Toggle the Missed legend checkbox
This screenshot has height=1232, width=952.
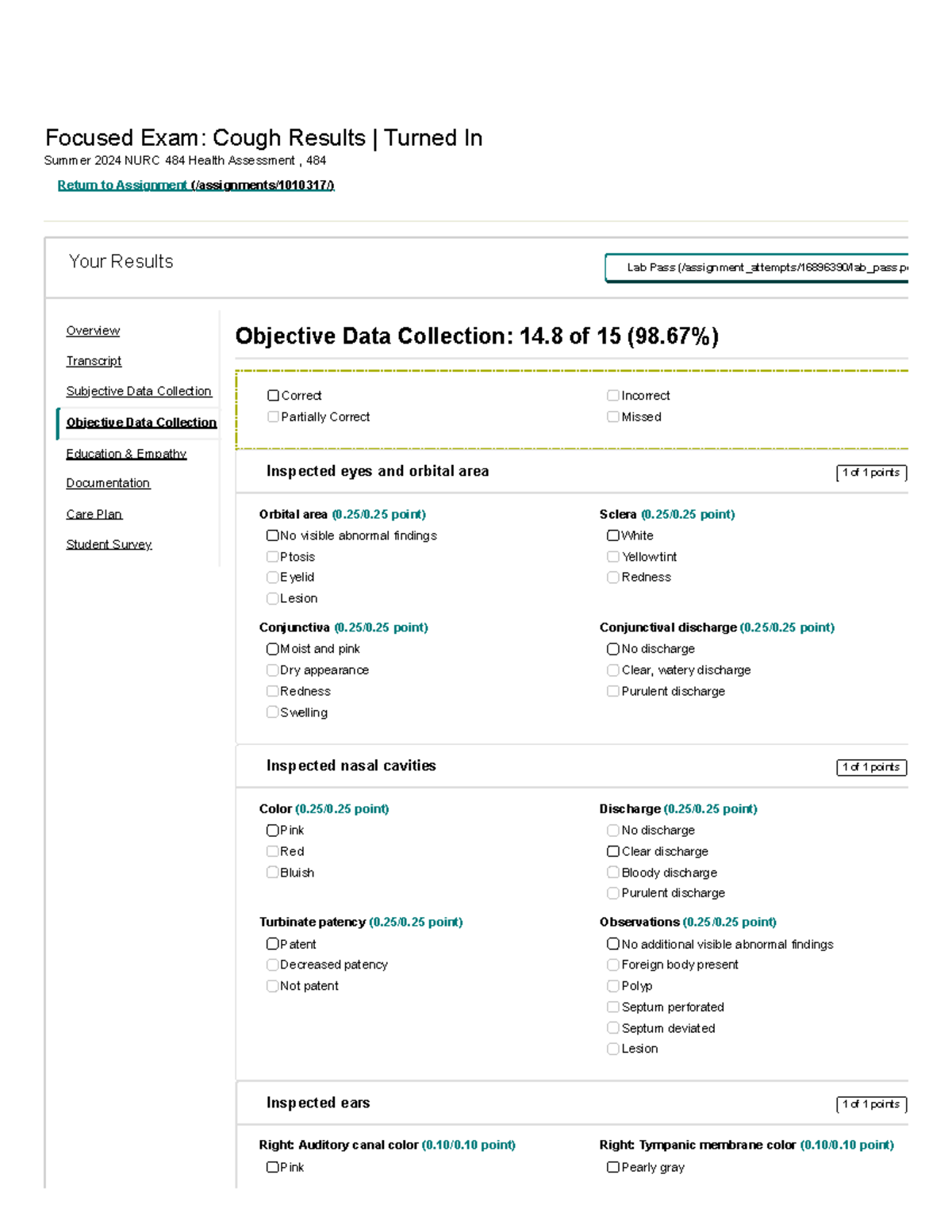pos(613,416)
